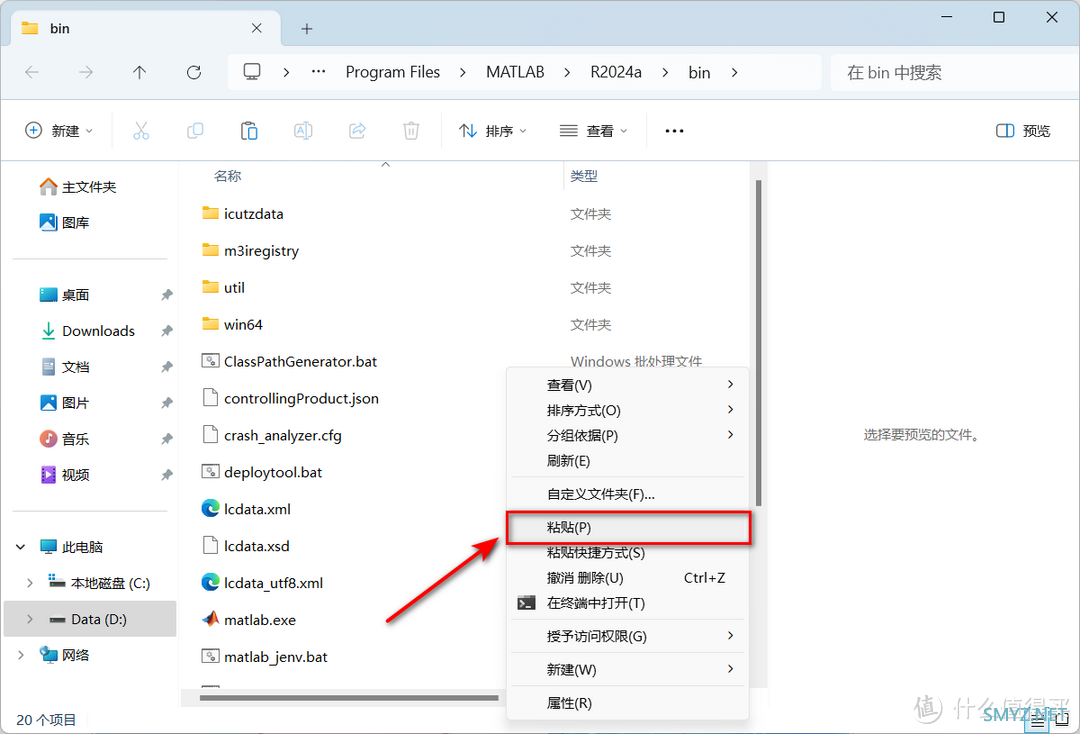Screen dimensions: 1080x734
Task: Click MATLAB in address breadcrumb
Action: 515,72
